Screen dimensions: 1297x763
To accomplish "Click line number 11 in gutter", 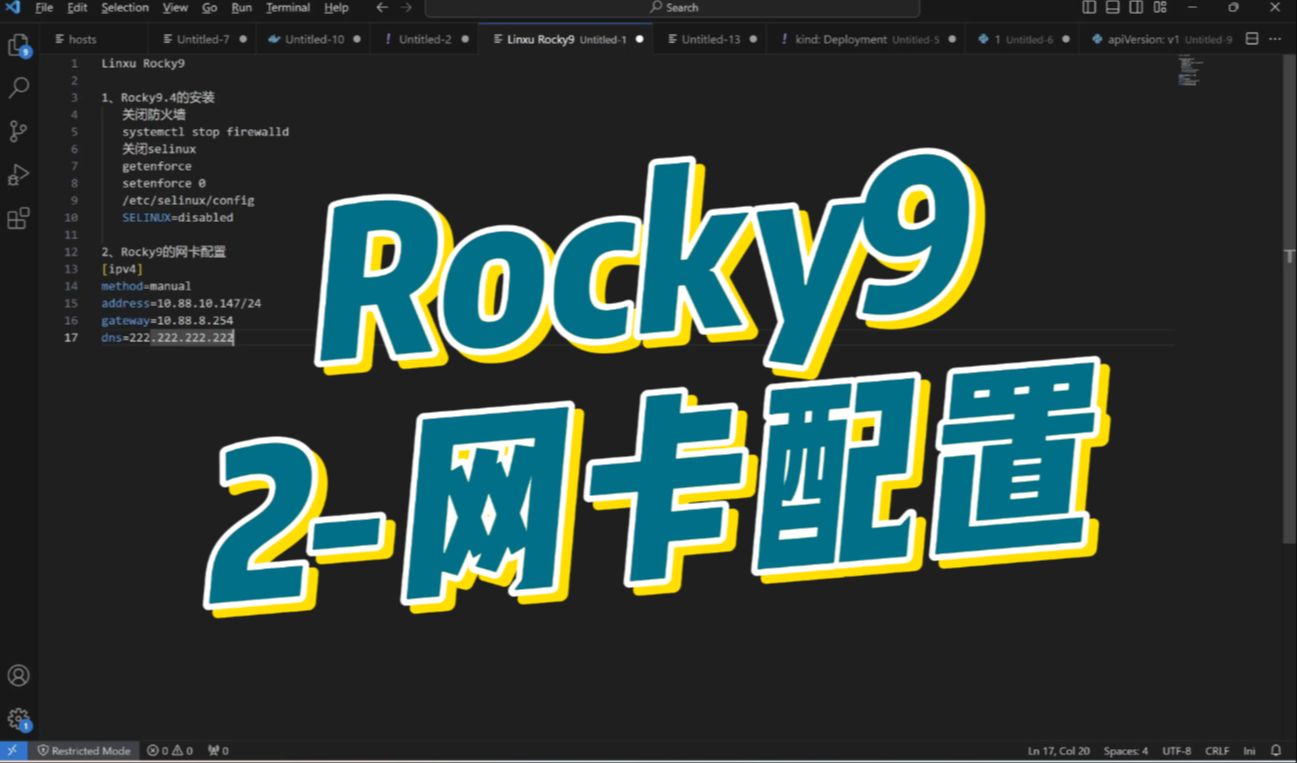I will (71, 235).
